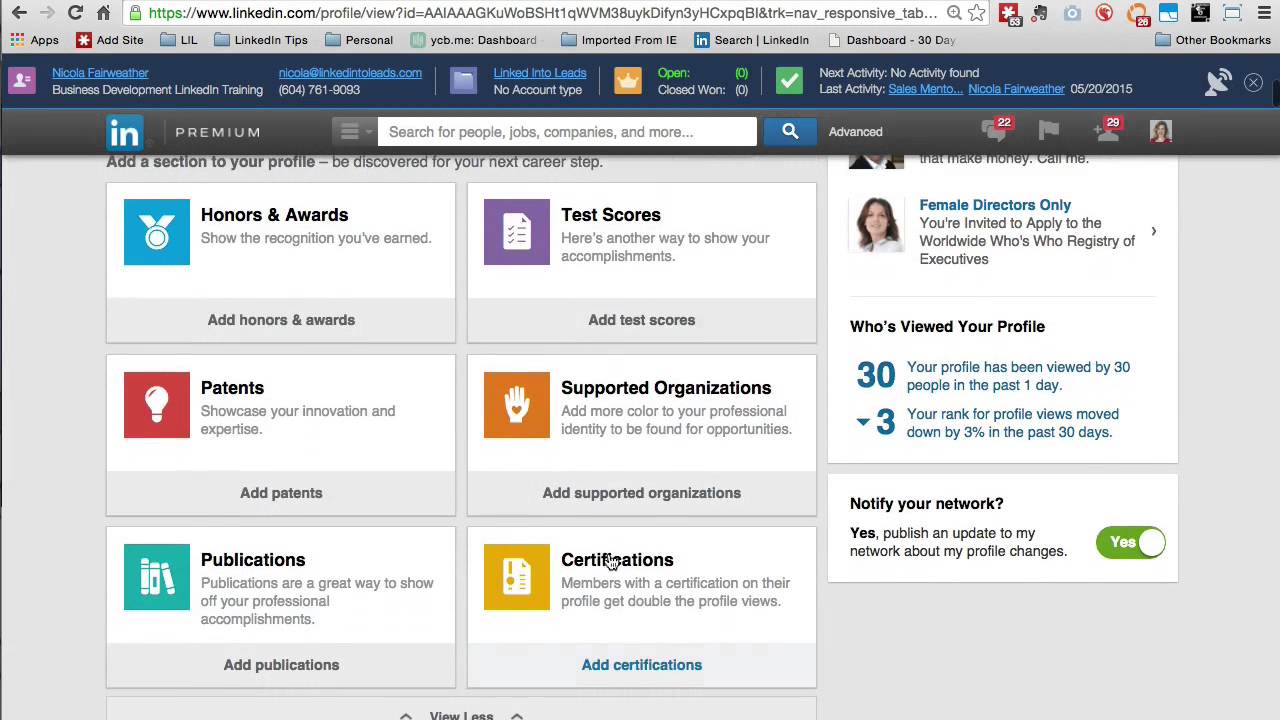Open the Personal bookmarks folder

(x=358, y=40)
